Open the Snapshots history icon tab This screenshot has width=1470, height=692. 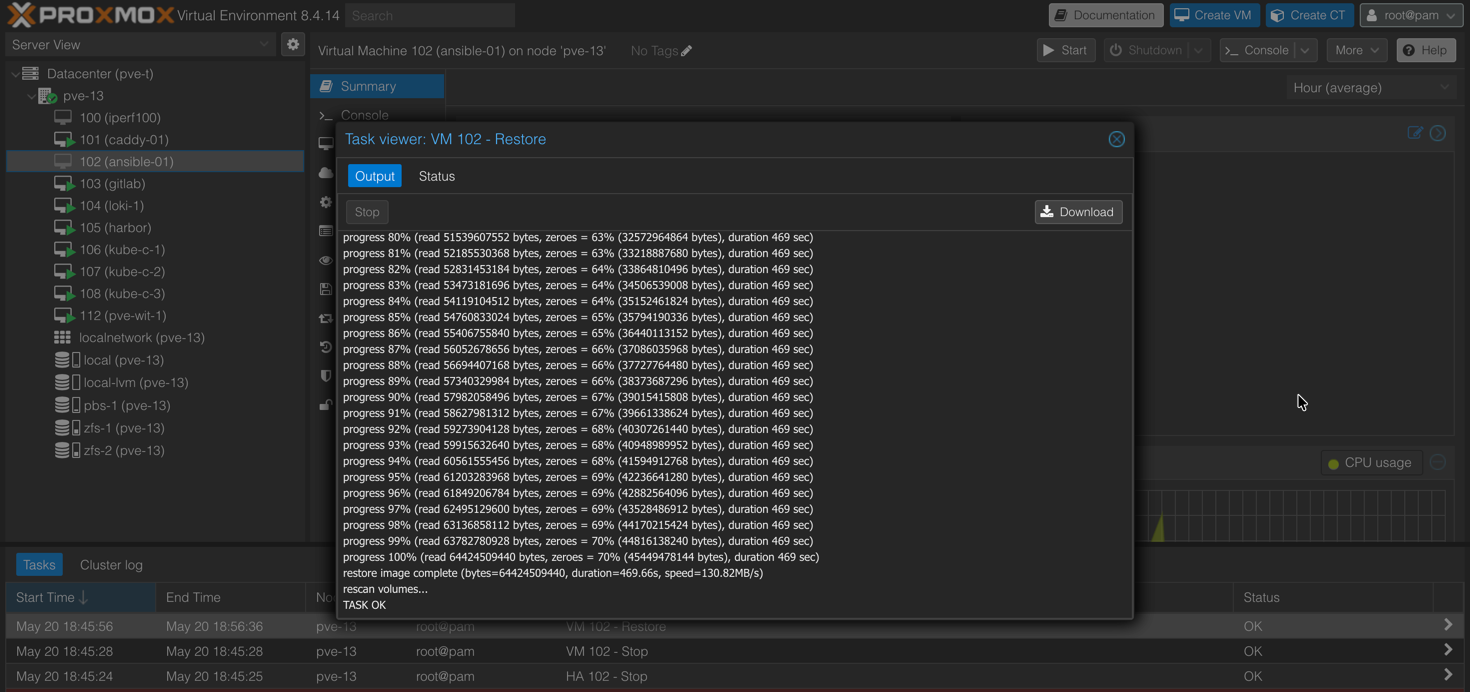326,347
